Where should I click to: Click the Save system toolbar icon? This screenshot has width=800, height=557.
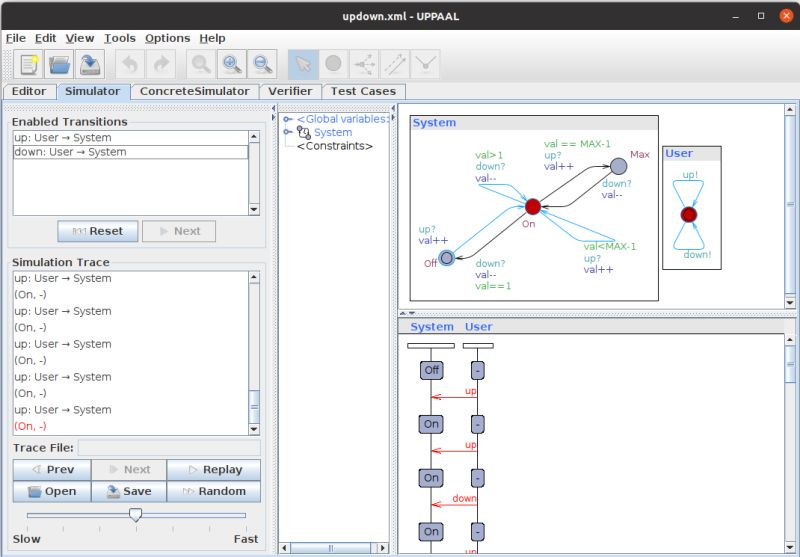point(90,65)
